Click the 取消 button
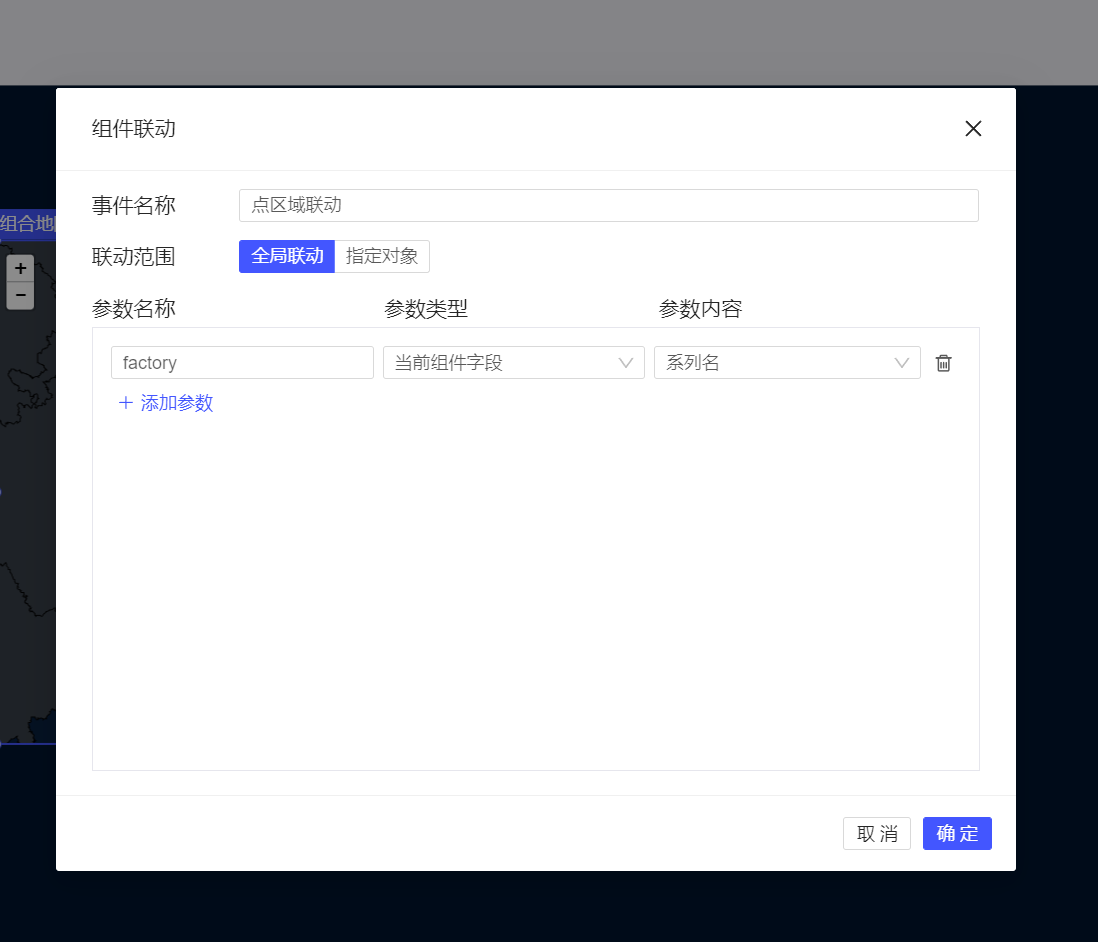Viewport: 1098px width, 942px height. coord(877,833)
